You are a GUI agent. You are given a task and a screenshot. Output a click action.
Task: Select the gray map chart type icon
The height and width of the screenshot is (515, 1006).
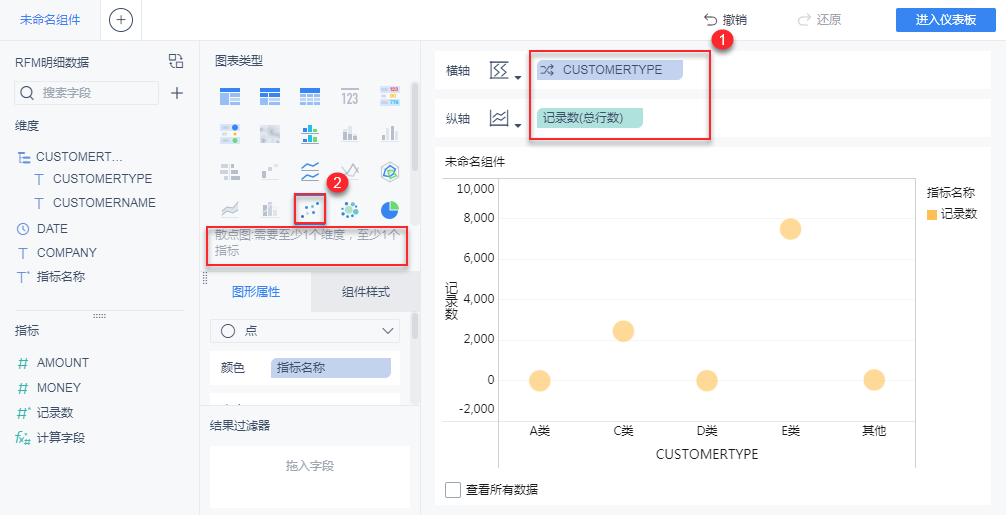tap(269, 133)
